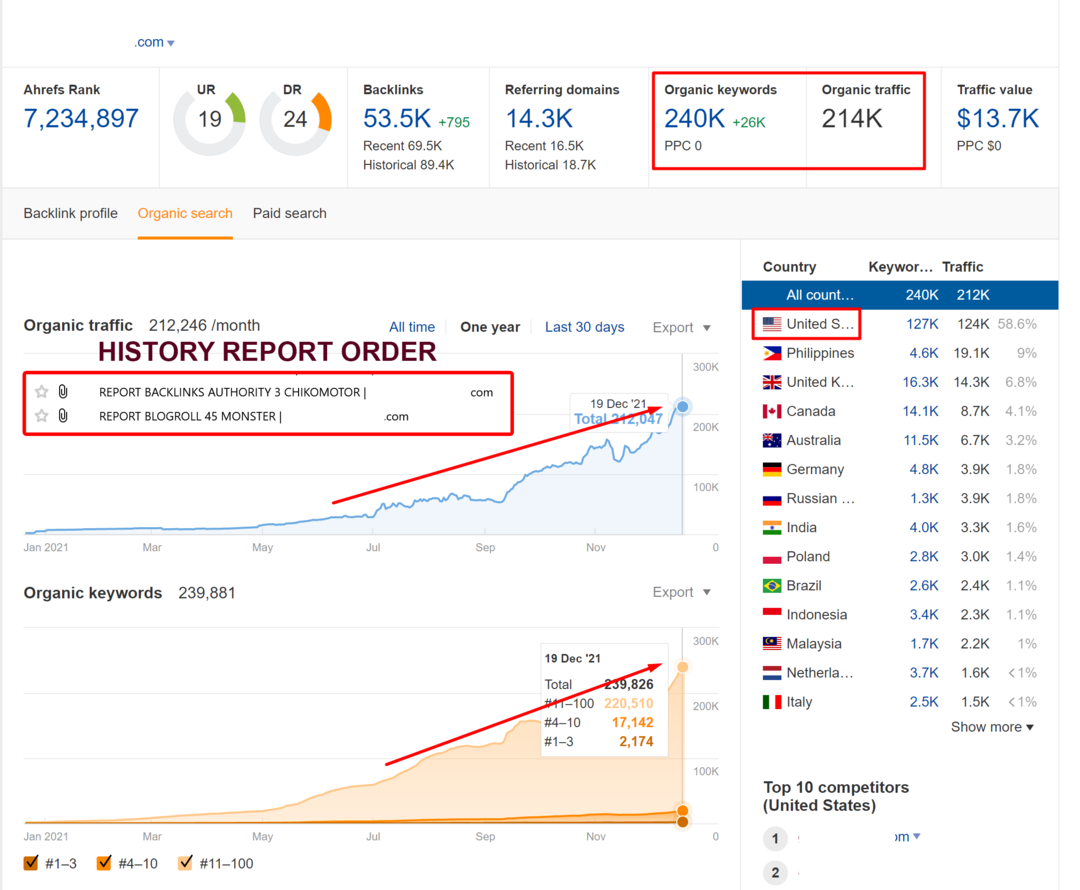Open the Export dropdown for Organic traffic
Image resolution: width=1080 pixels, height=890 pixels.
pos(681,327)
